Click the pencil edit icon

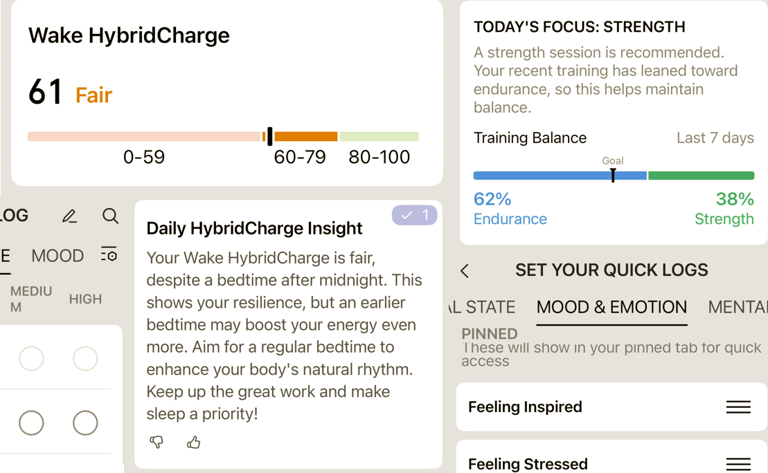70,216
